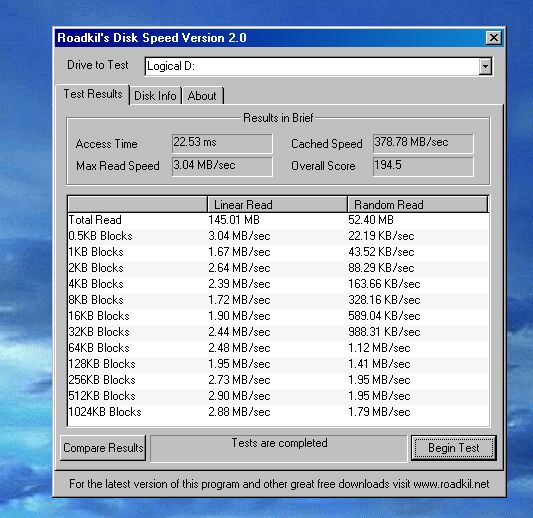The height and width of the screenshot is (518, 533).
Task: Open the About tab
Action: [x=202, y=96]
